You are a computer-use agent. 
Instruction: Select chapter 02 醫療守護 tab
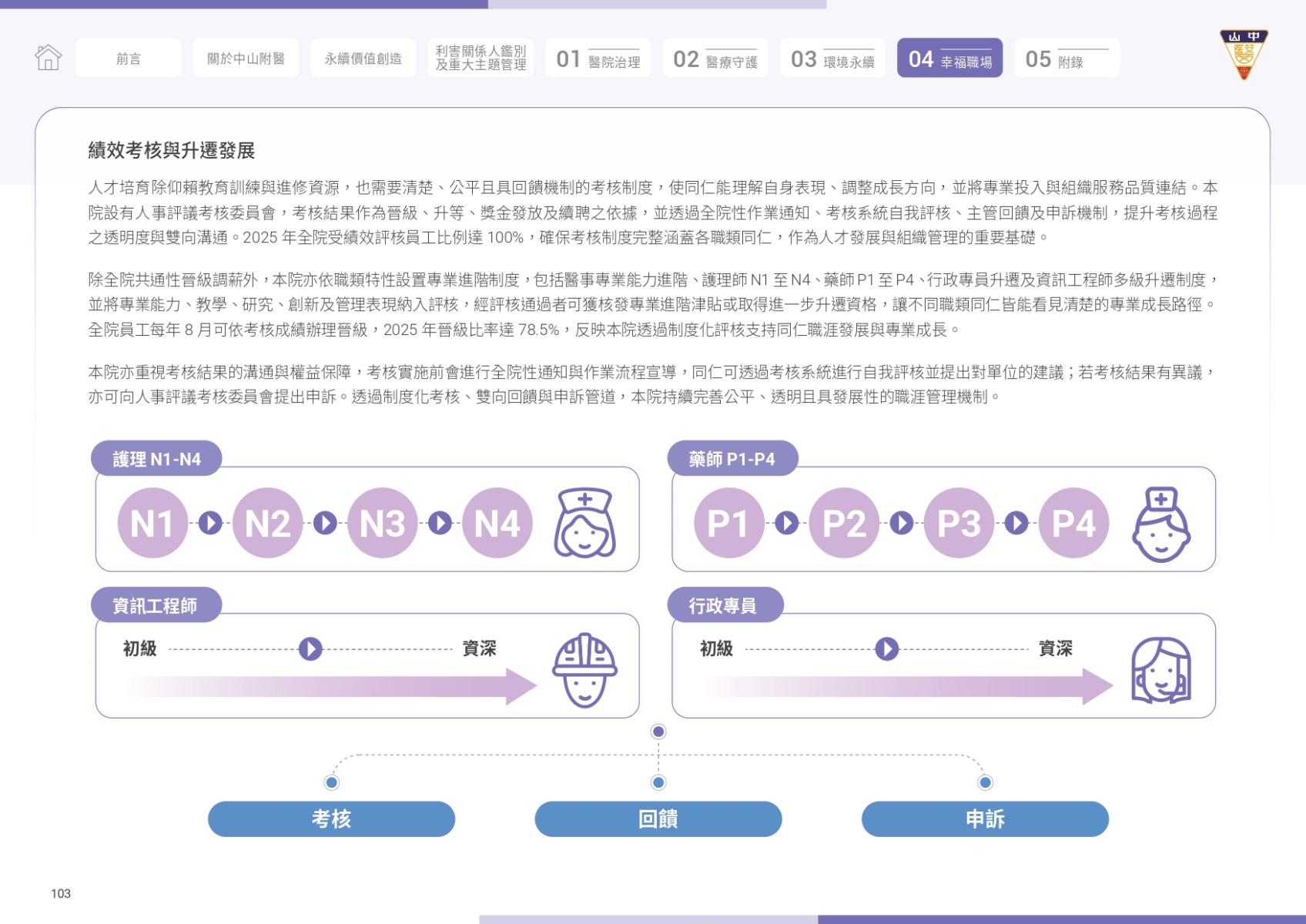tap(715, 58)
